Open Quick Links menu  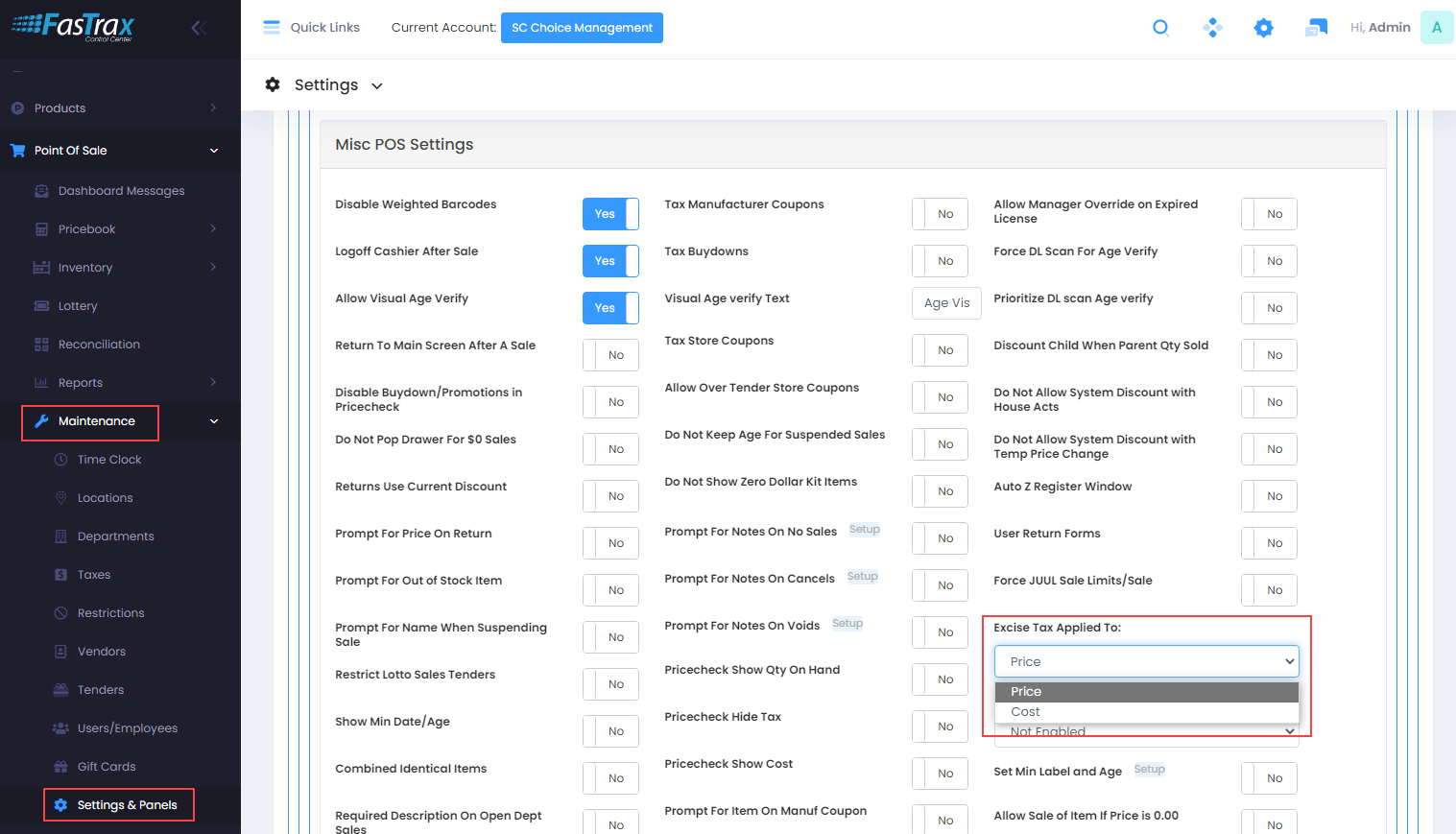[x=312, y=28]
